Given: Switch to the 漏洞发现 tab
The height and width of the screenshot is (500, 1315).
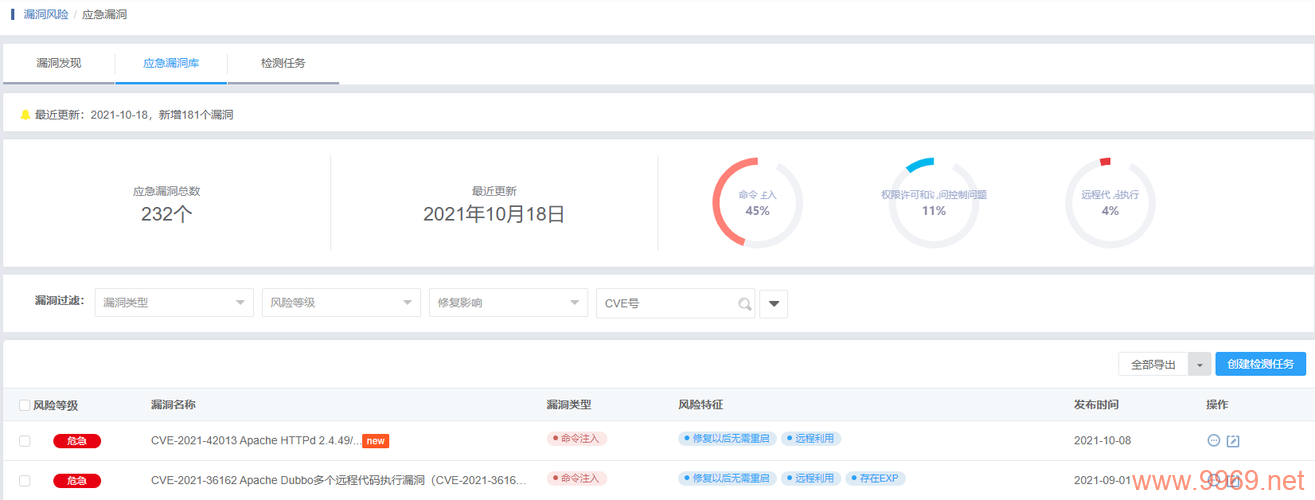Looking at the screenshot, I should (x=59, y=63).
